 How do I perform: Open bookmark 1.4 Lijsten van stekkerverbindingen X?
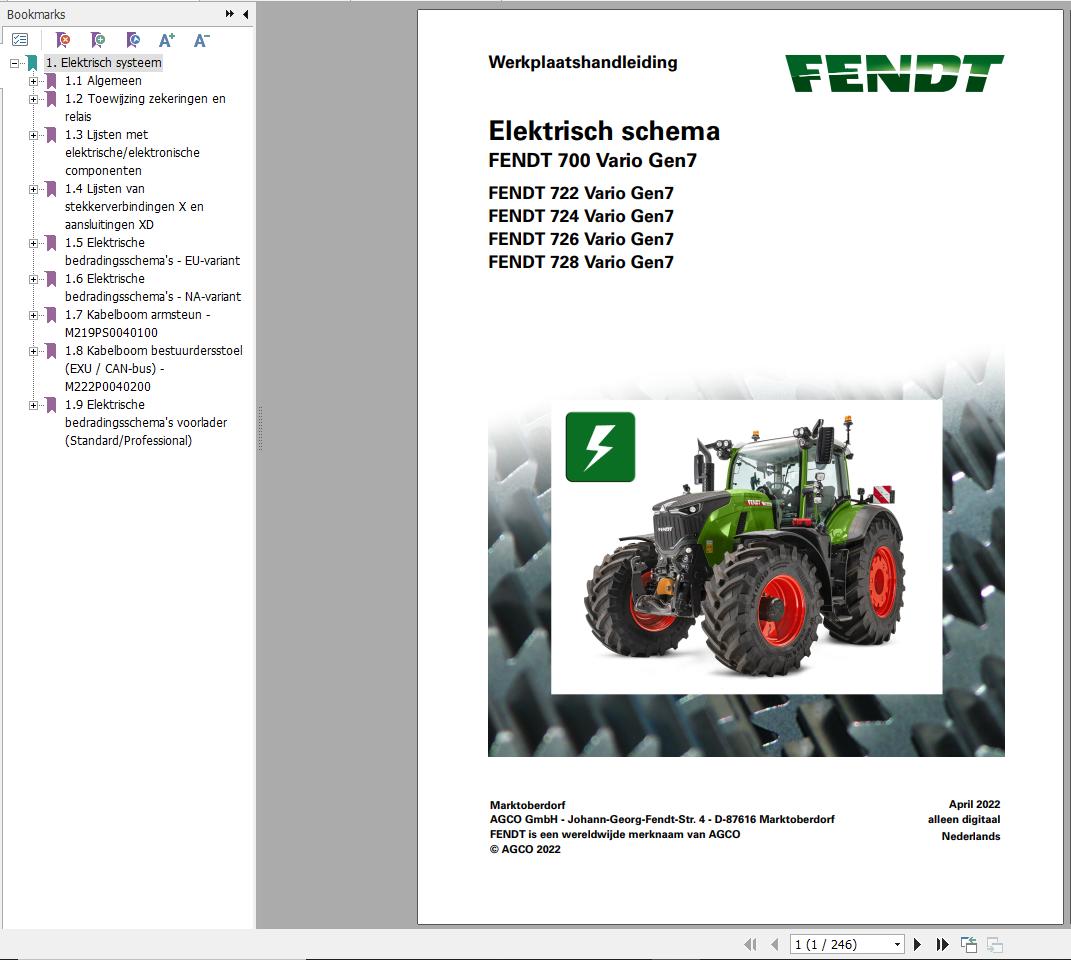134,207
